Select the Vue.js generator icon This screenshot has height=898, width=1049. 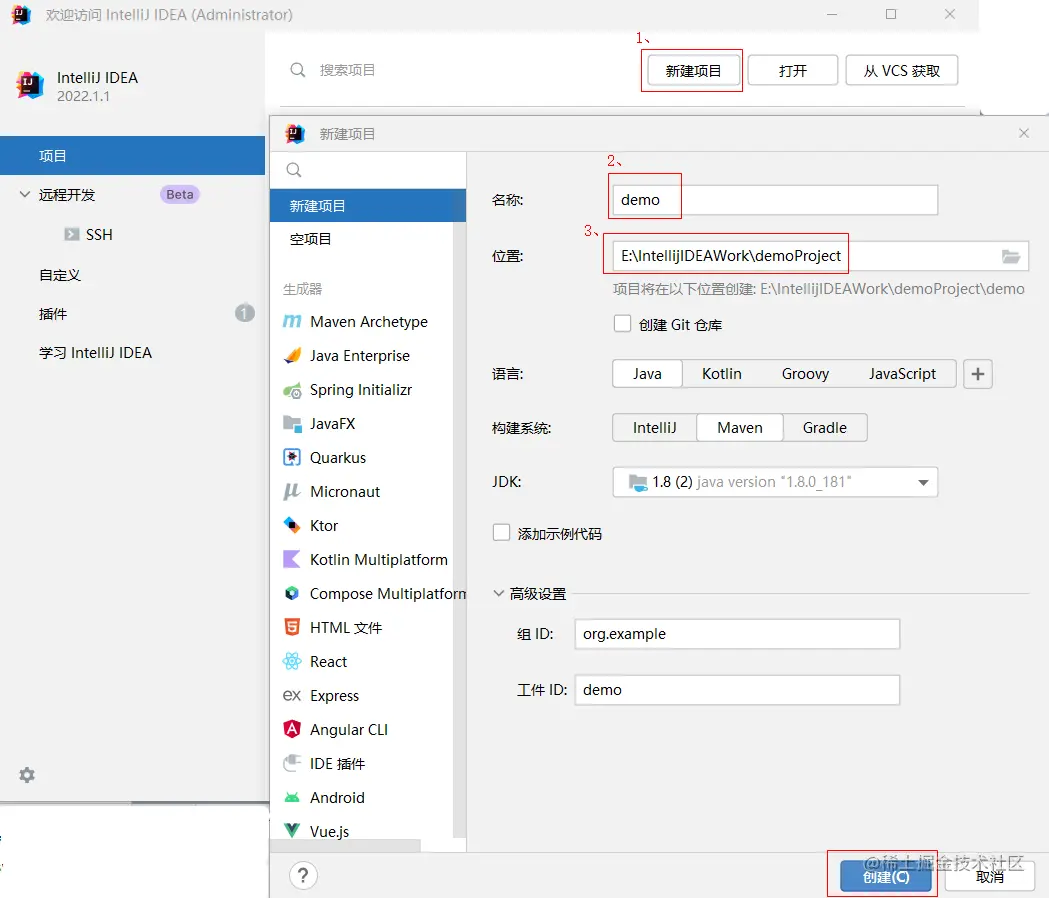(292, 830)
